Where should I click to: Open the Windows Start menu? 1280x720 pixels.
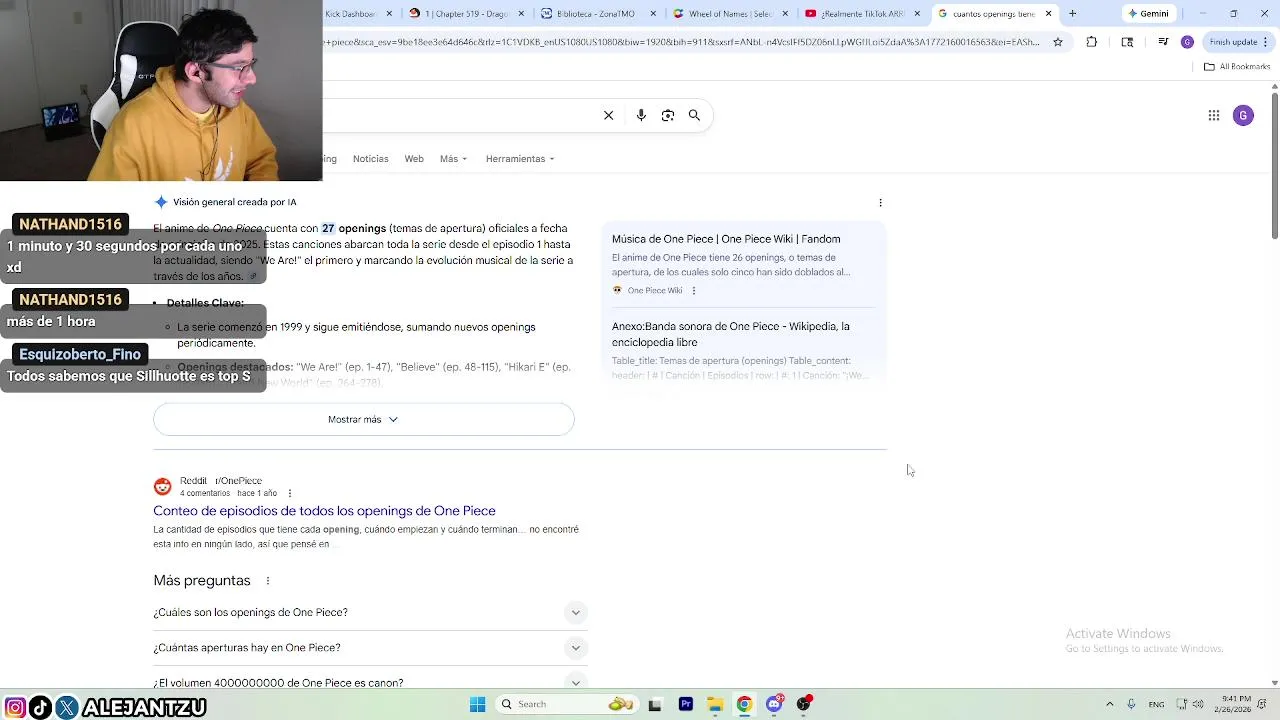coord(477,704)
